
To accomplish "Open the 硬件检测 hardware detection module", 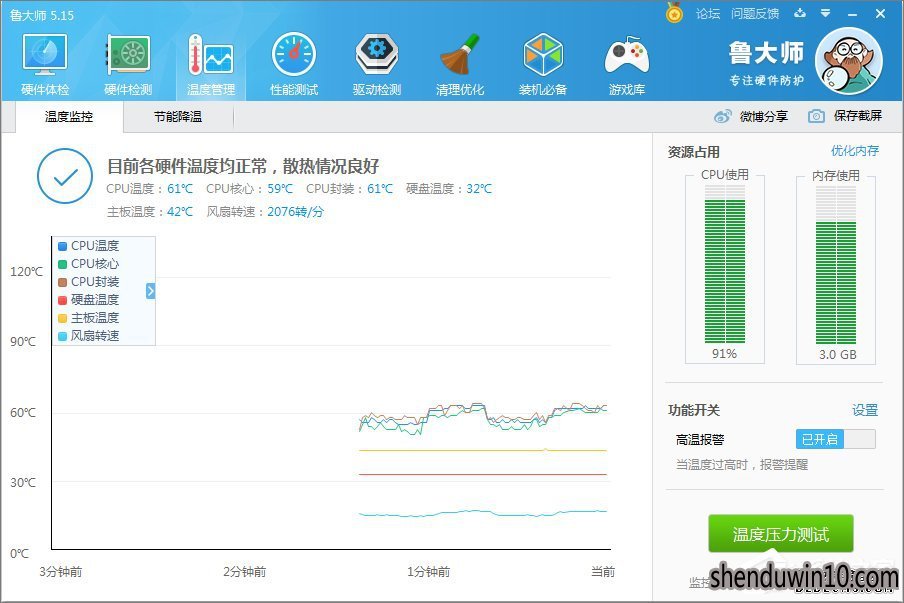I will [128, 65].
